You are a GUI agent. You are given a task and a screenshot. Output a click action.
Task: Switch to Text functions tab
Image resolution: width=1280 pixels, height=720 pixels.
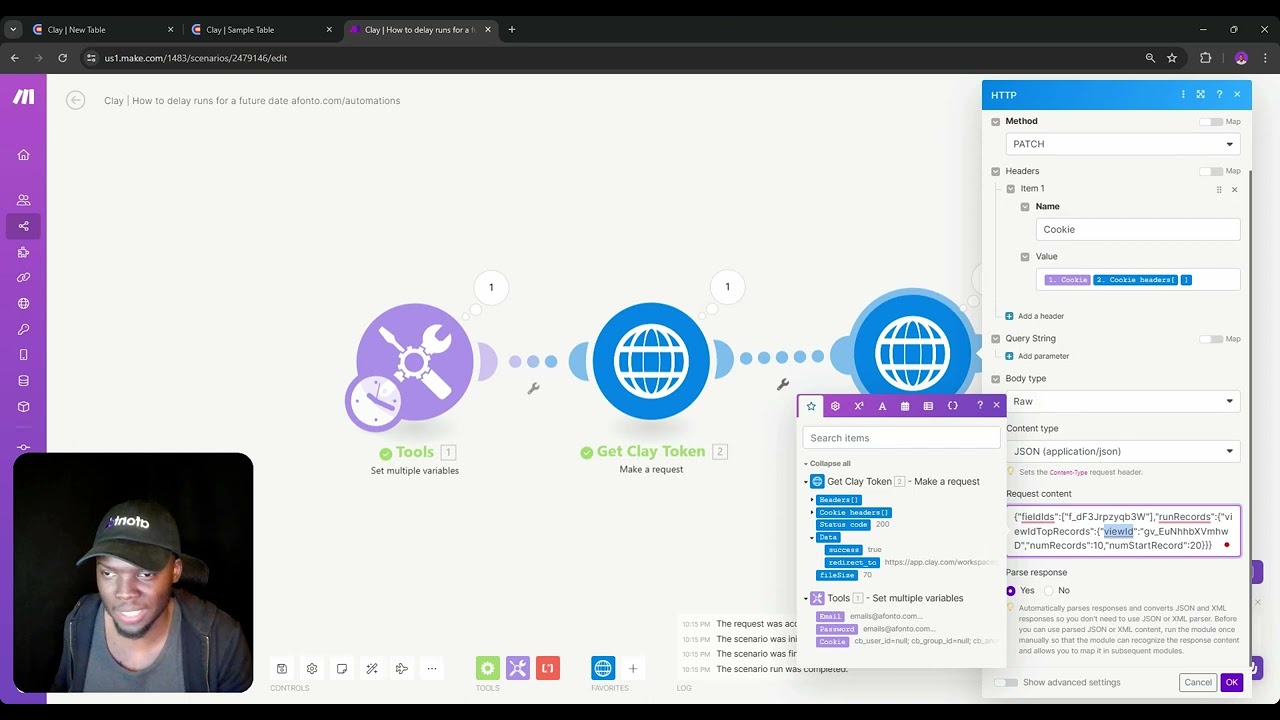(882, 406)
